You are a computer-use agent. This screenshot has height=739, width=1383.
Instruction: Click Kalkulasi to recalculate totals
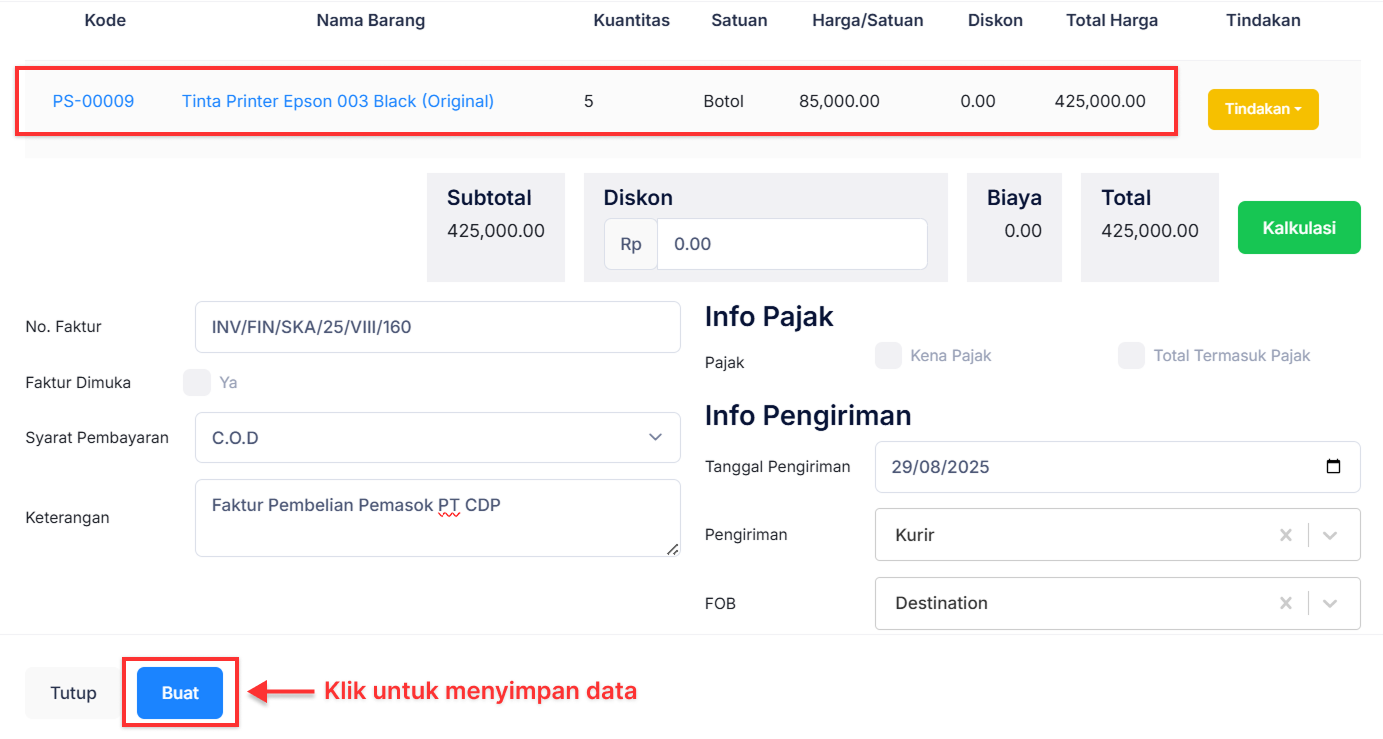point(1298,227)
